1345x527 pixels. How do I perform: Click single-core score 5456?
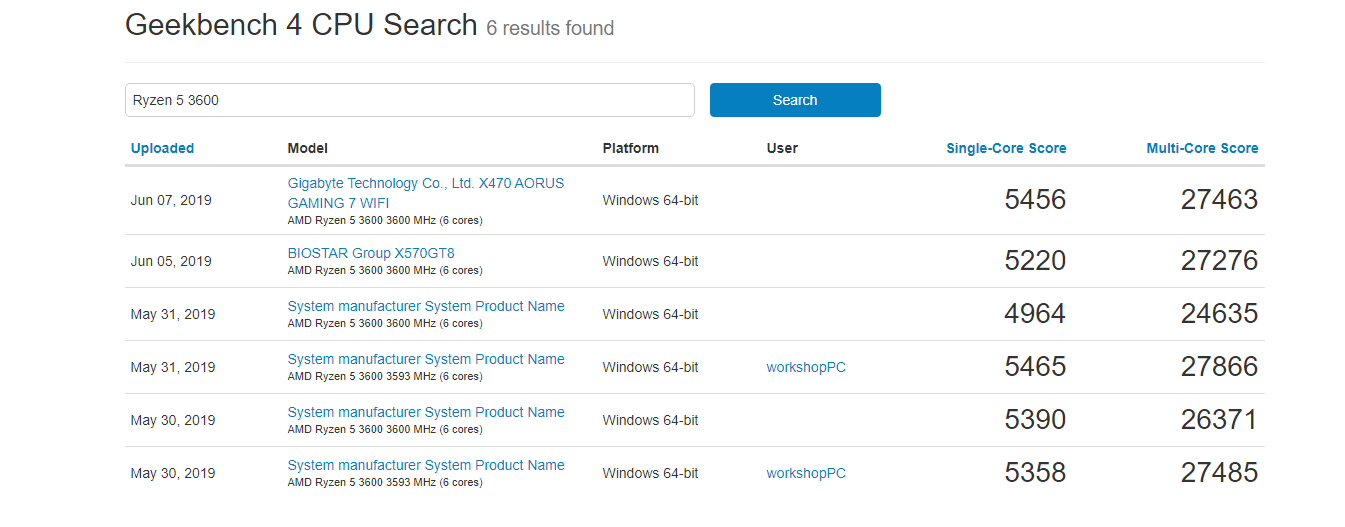point(1035,200)
